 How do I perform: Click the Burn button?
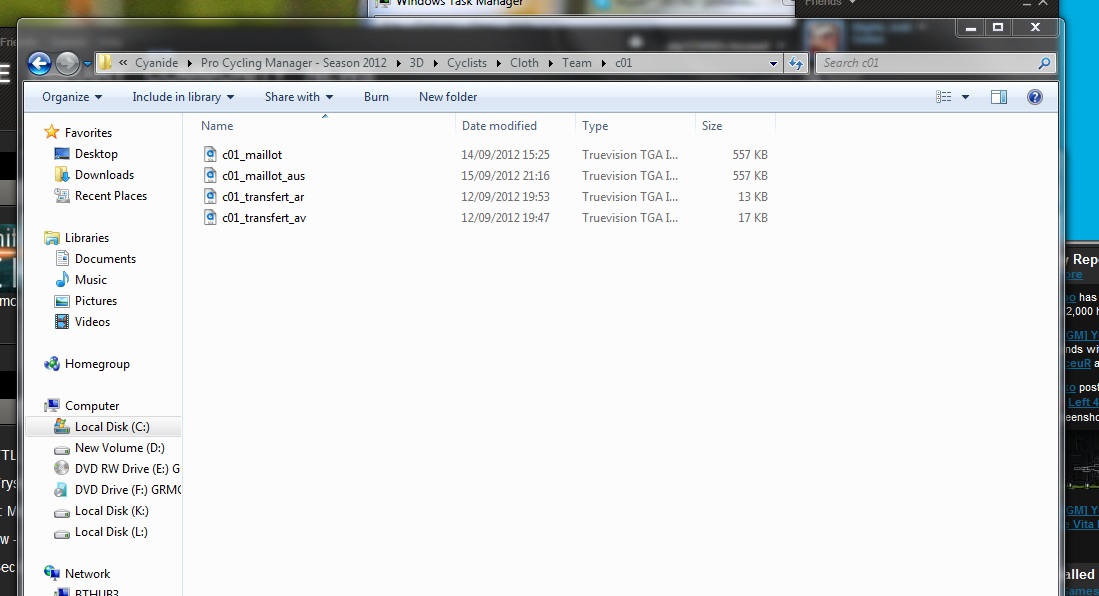(376, 97)
